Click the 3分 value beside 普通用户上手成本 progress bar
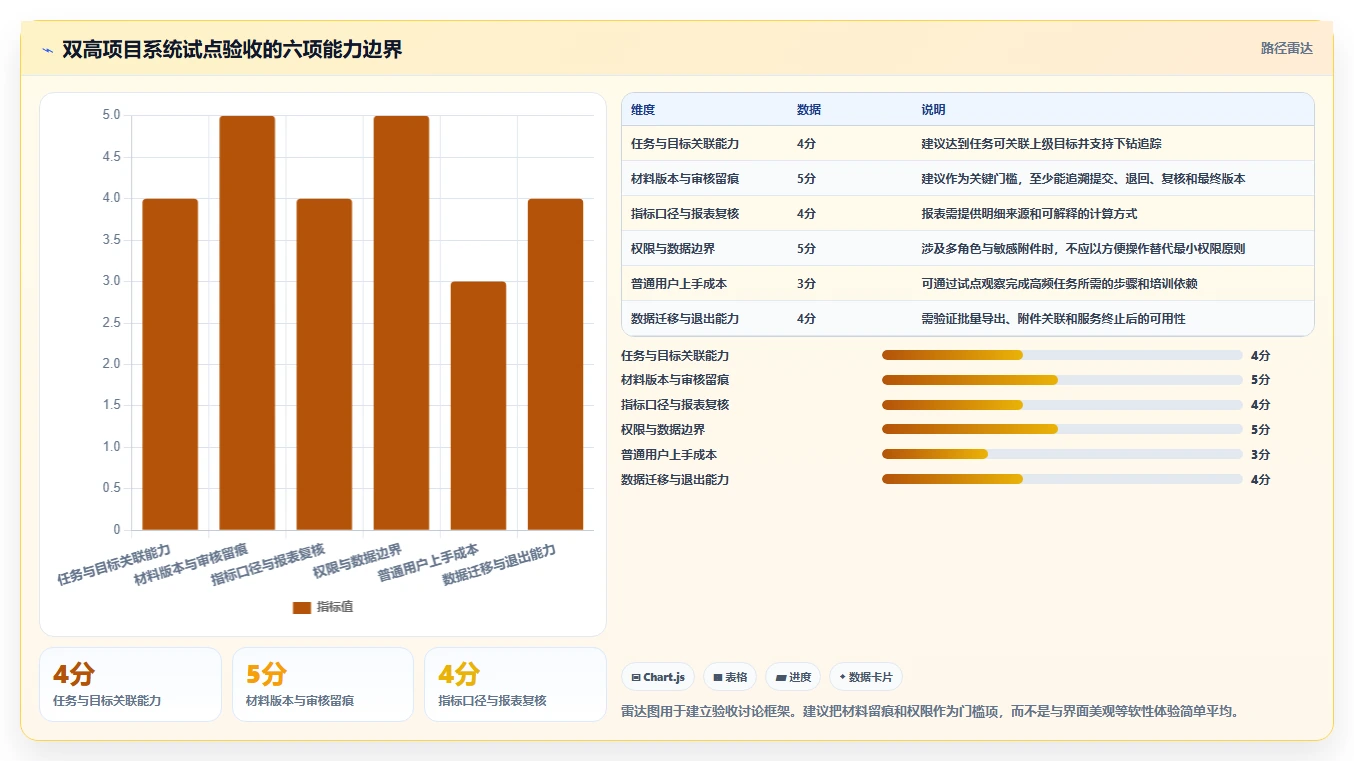The height and width of the screenshot is (761, 1354). click(x=1260, y=454)
